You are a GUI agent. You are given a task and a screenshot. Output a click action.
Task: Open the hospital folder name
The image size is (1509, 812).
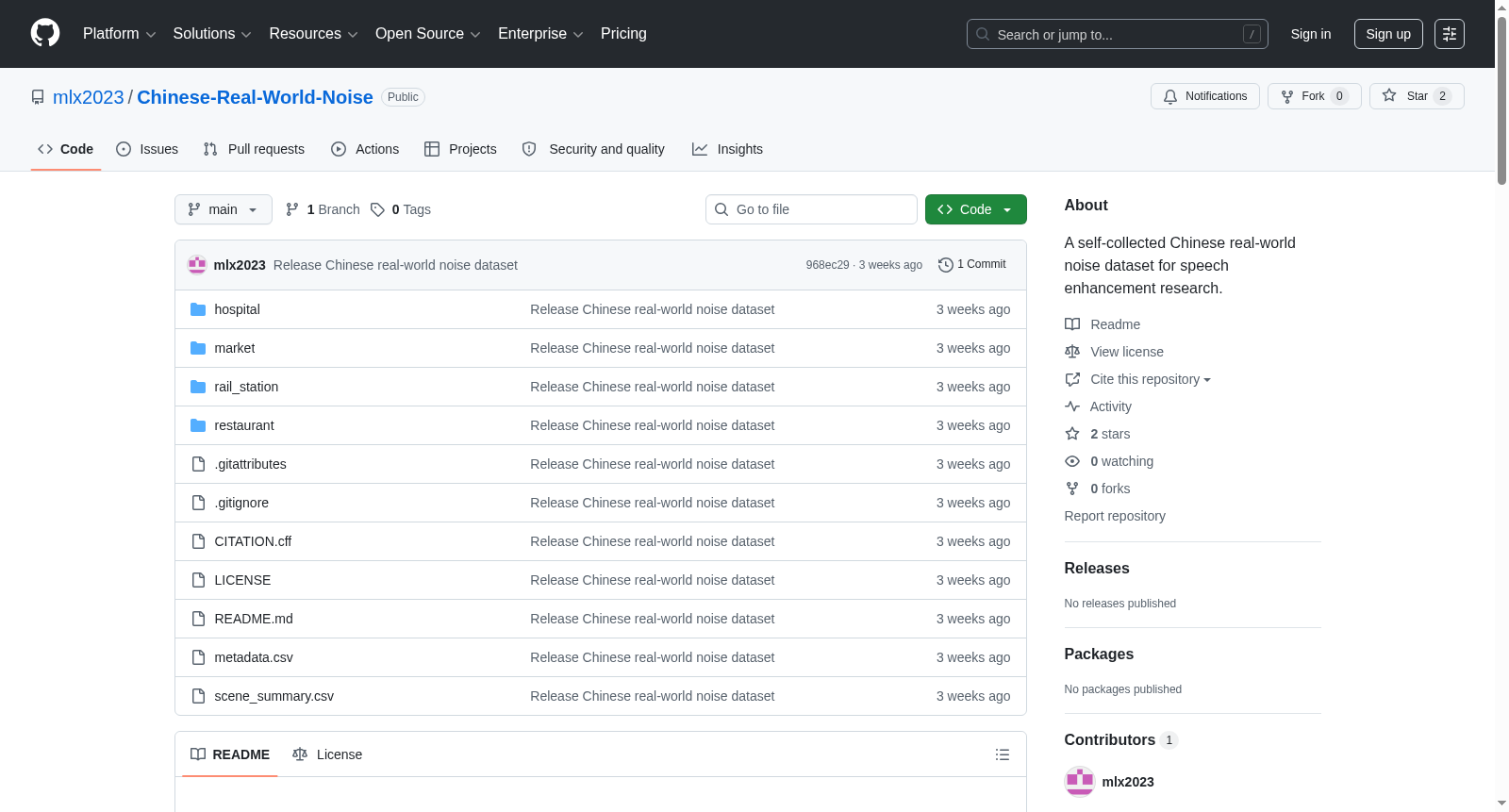pyautogui.click(x=237, y=309)
